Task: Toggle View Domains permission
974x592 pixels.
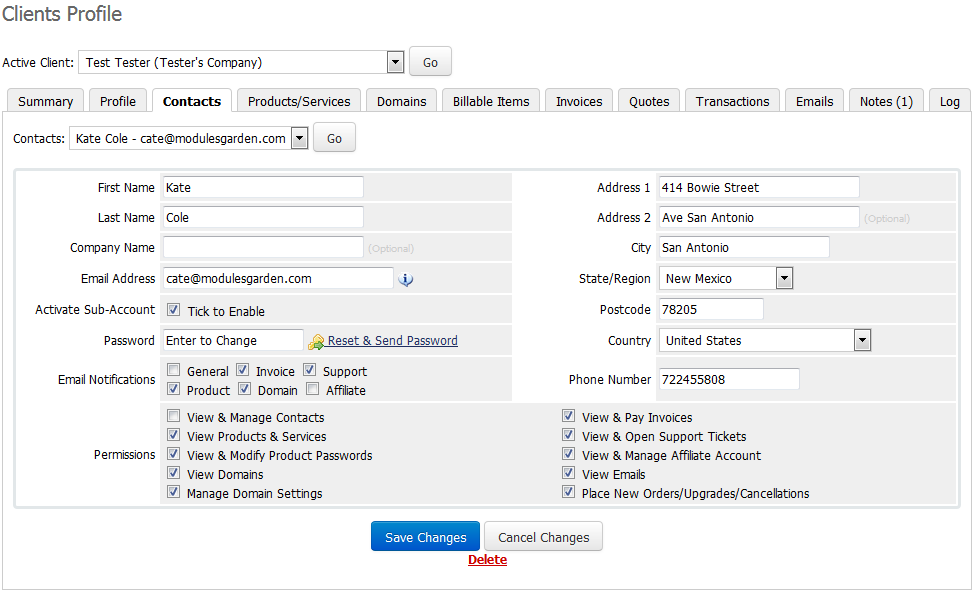Action: tap(173, 473)
